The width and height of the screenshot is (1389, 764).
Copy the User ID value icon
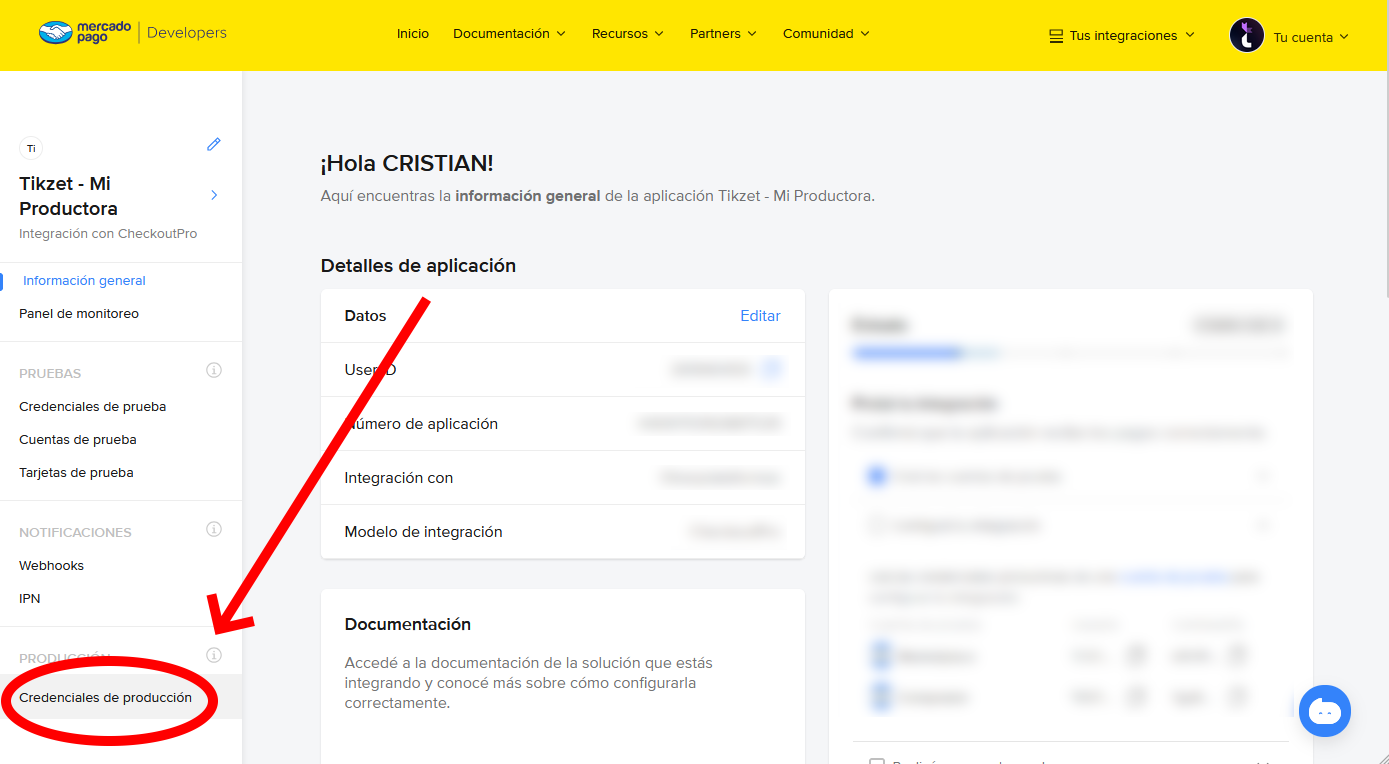pos(771,370)
